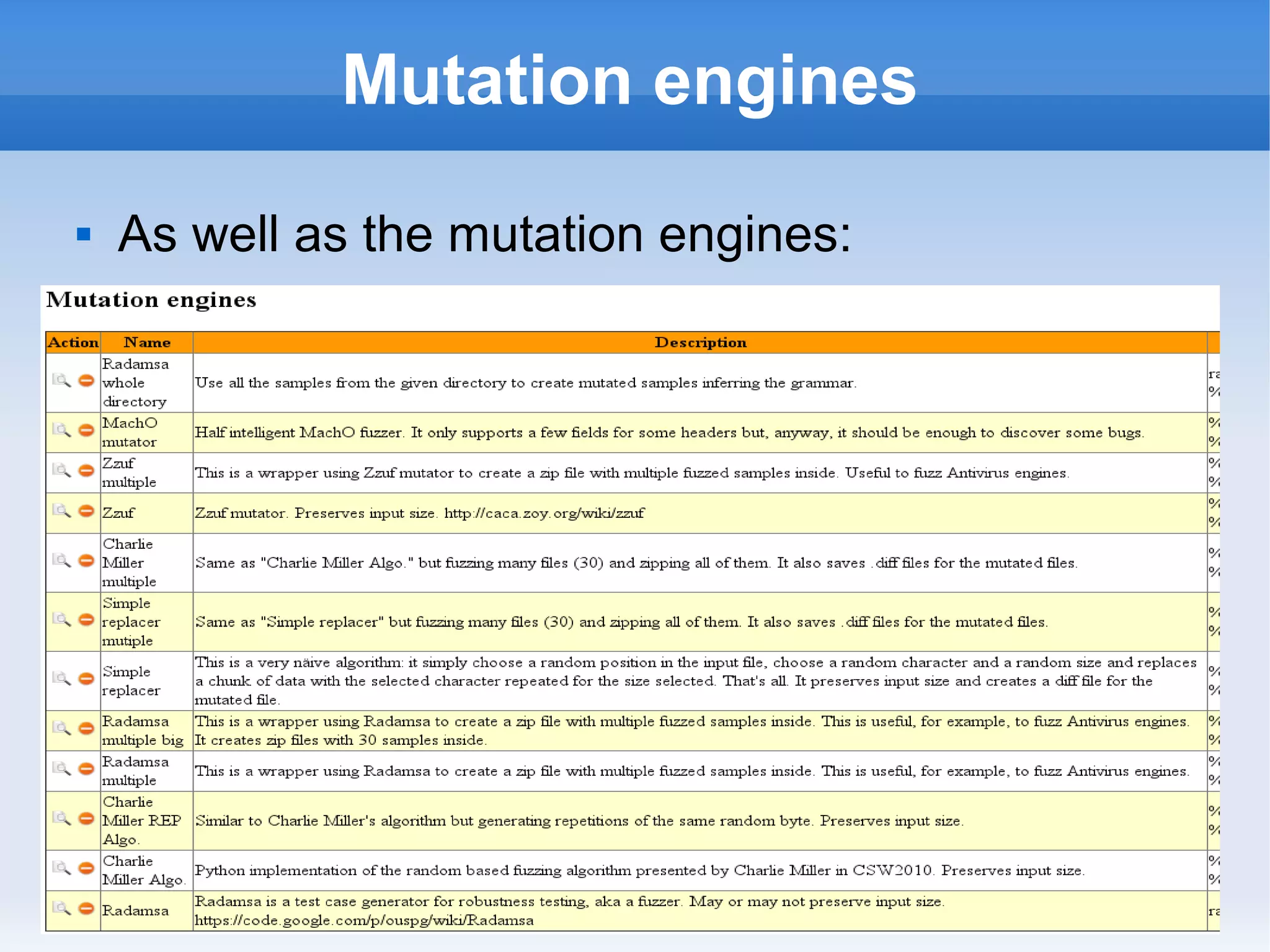This screenshot has width=1270, height=952.
Task: Select the 'Radamsa multiple big' name cell
Action: pos(147,731)
